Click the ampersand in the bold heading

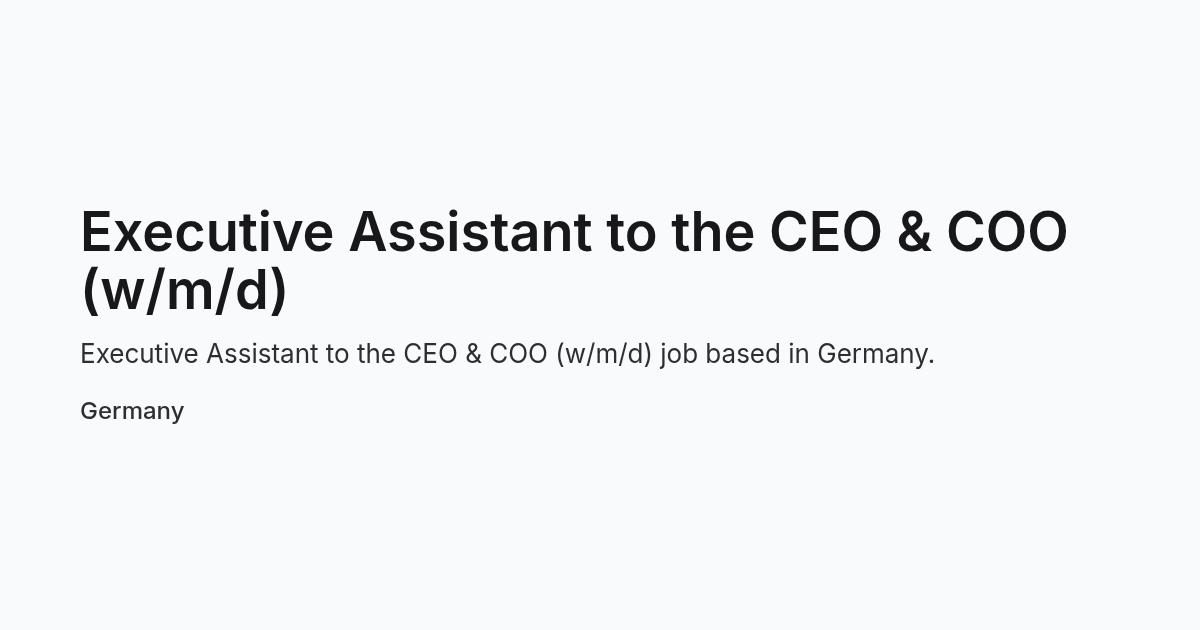914,231
